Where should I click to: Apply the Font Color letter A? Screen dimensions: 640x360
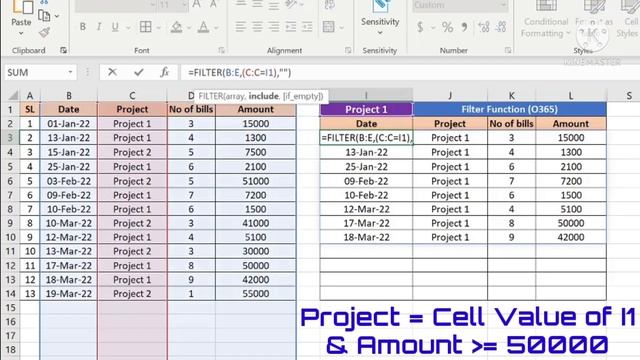click(x=203, y=27)
